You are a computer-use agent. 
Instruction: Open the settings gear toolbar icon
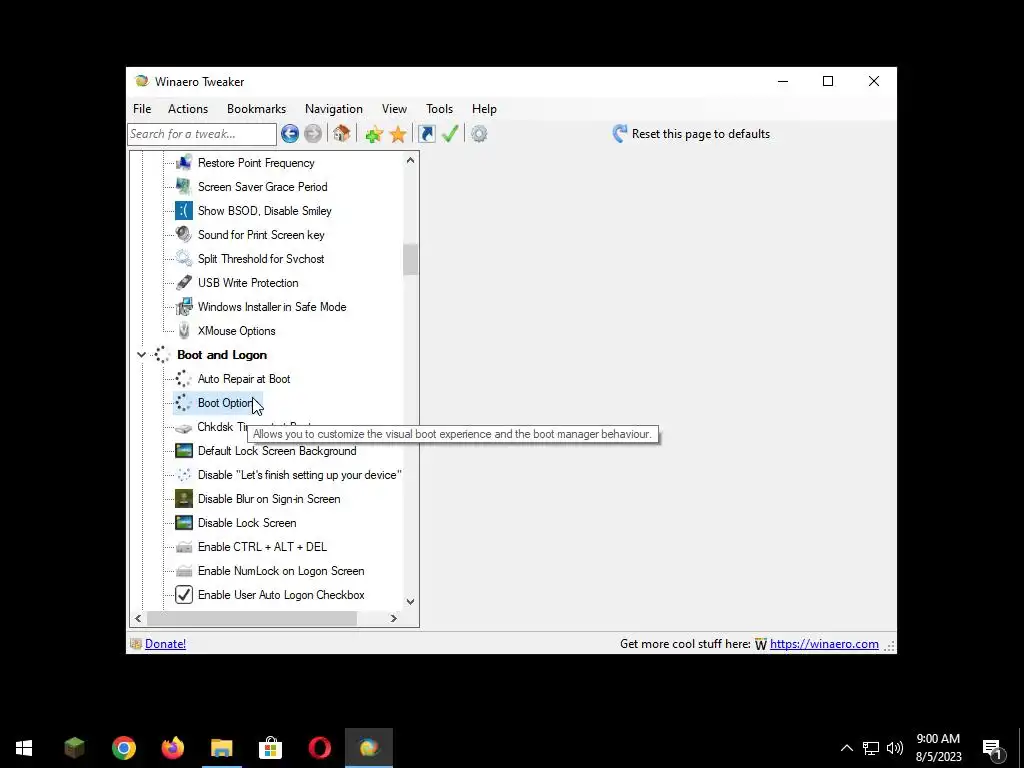click(479, 134)
